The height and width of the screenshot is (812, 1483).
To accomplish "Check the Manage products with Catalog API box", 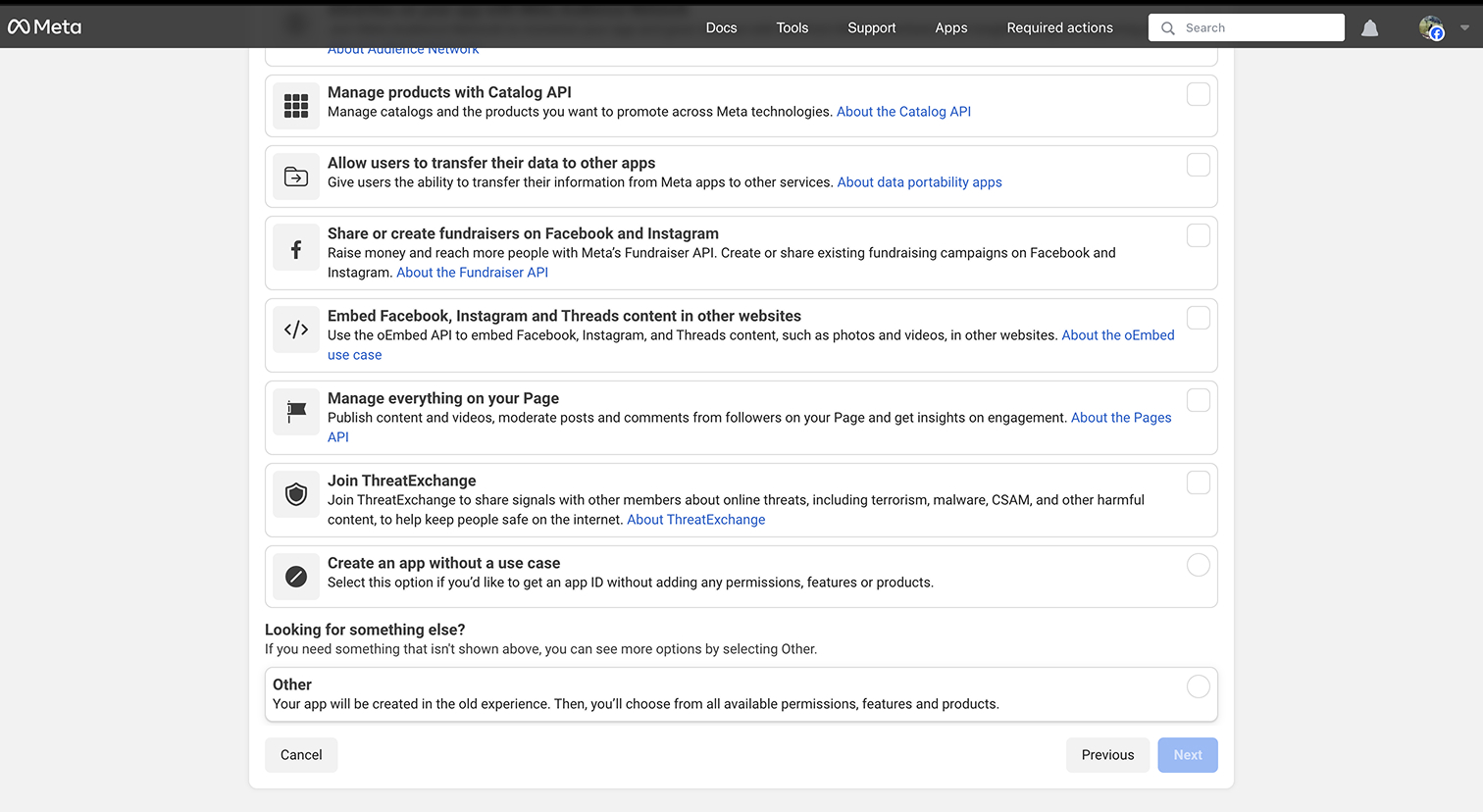I will (x=1199, y=94).
